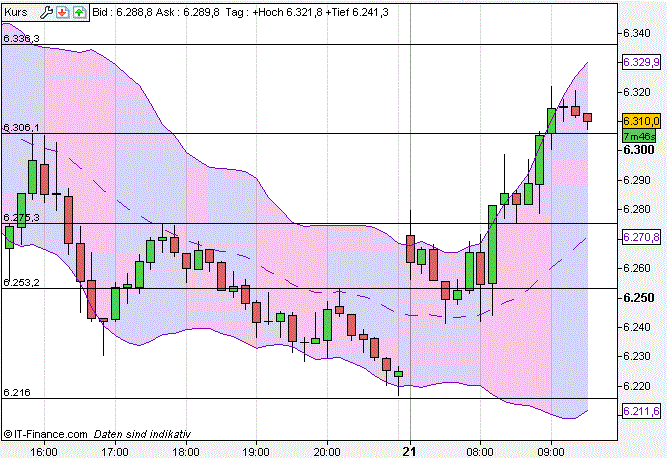Click the 6.340 price scale label
Screen dimensions: 668x458
[x=636, y=33]
